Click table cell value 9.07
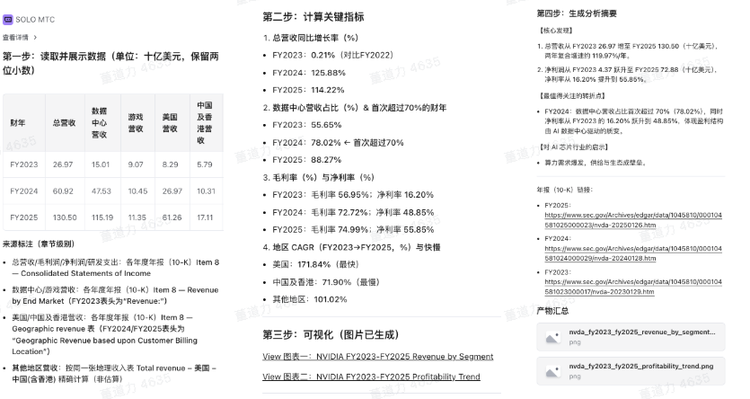The width and height of the screenshot is (750, 399). tap(135, 164)
